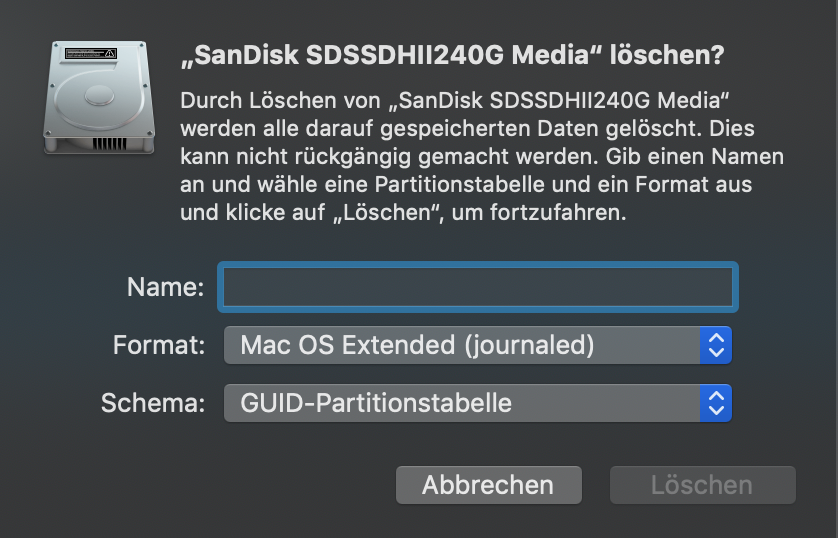Click the hard drive icon
This screenshot has width=838, height=538.
[x=98, y=98]
